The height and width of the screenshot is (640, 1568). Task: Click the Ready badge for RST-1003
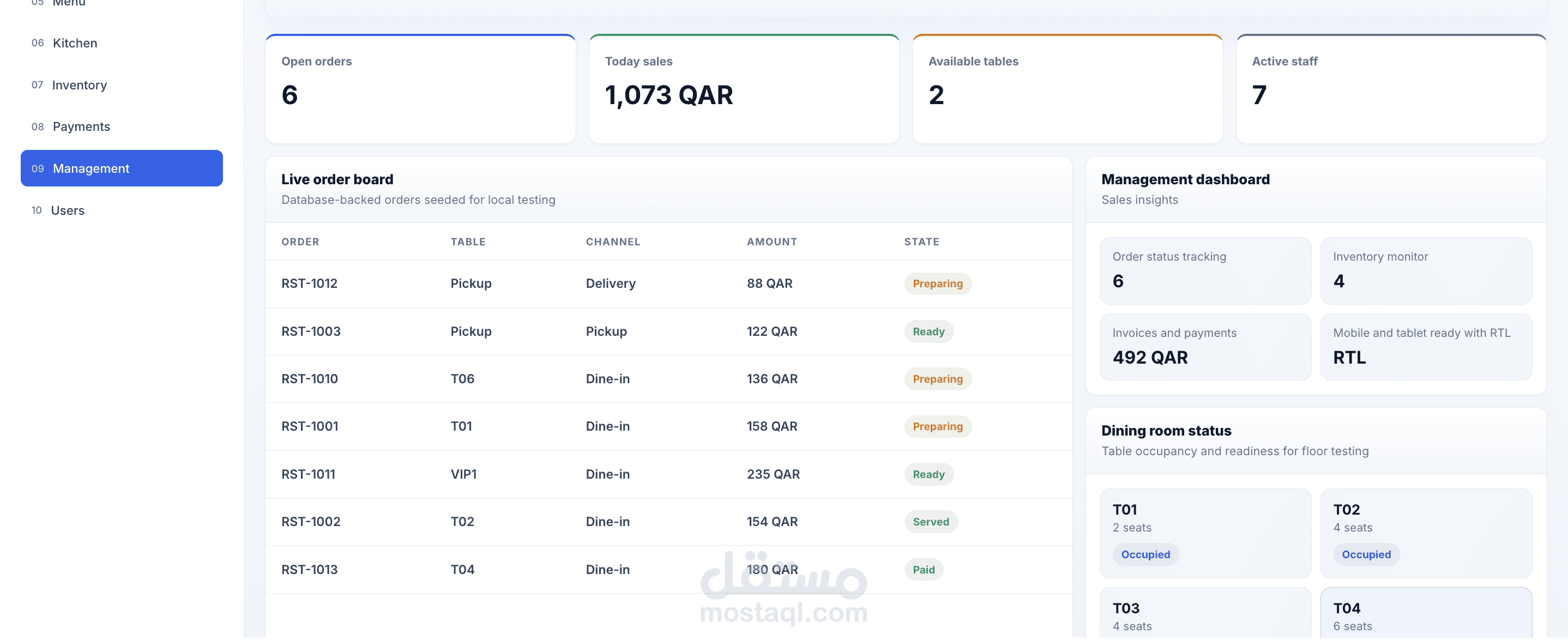(928, 332)
